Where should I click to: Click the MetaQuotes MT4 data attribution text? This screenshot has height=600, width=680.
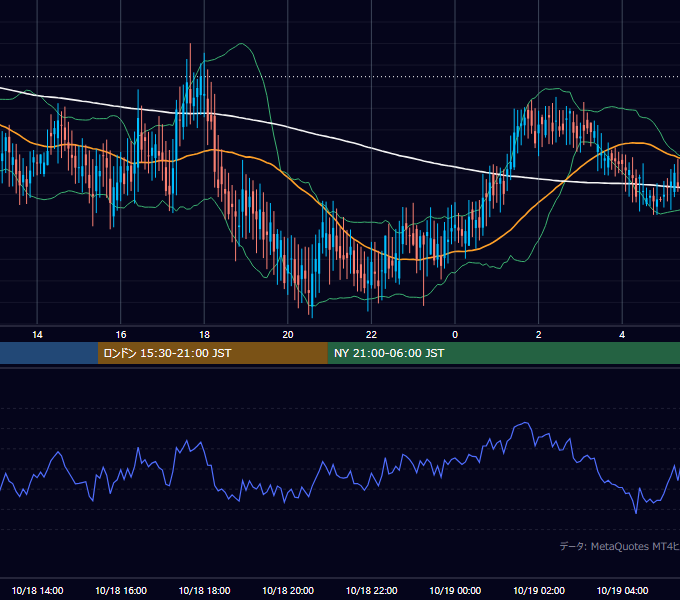pyautogui.click(x=619, y=546)
